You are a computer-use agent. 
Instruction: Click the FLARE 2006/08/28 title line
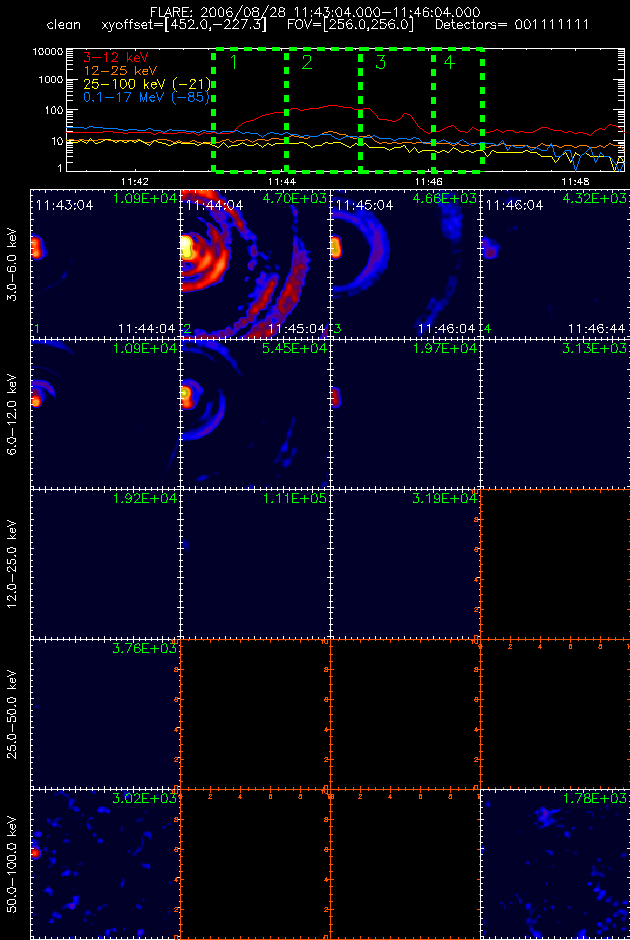(315, 12)
